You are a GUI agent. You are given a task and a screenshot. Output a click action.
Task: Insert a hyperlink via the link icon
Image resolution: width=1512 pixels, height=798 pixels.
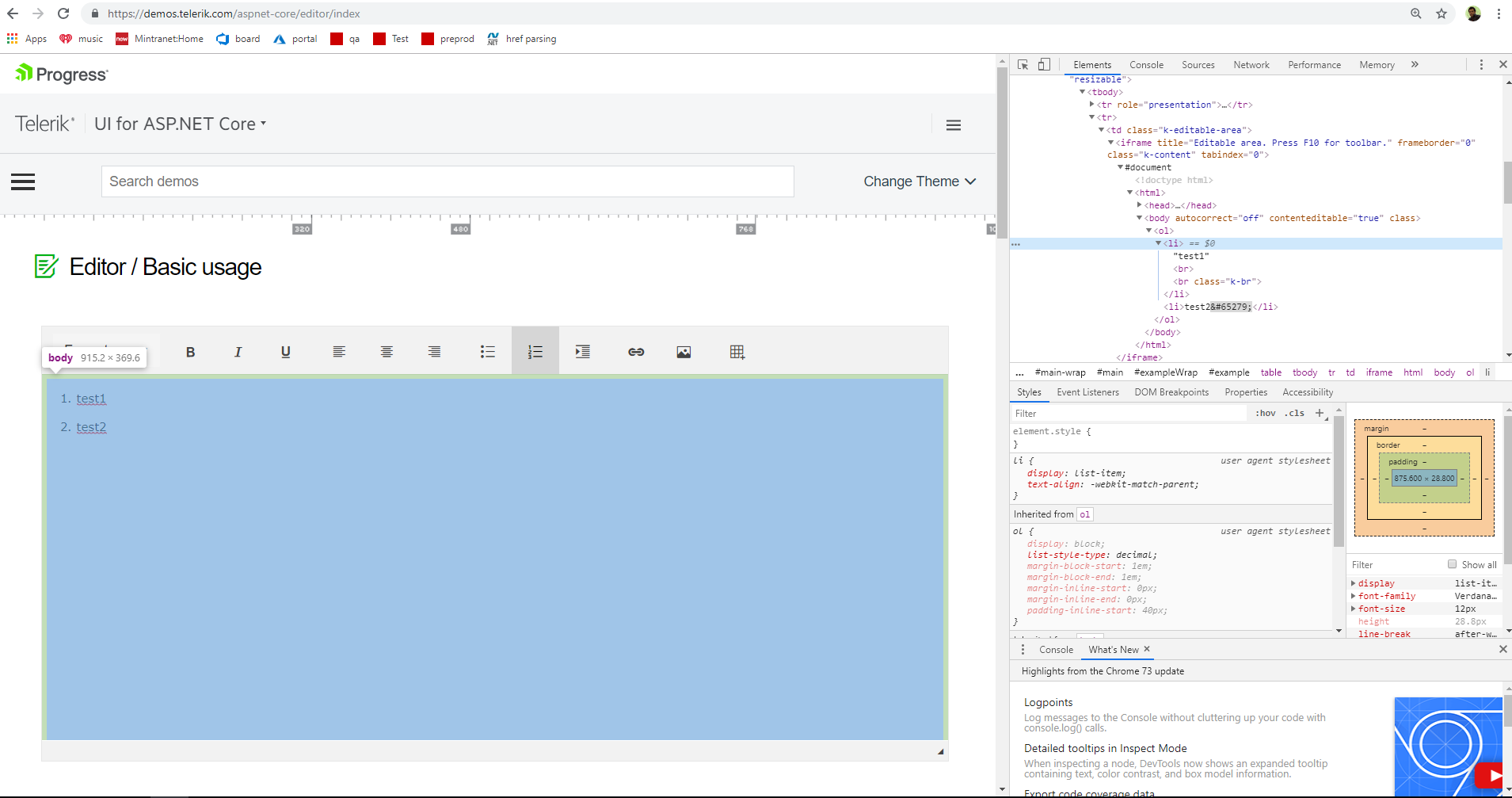[x=636, y=352]
